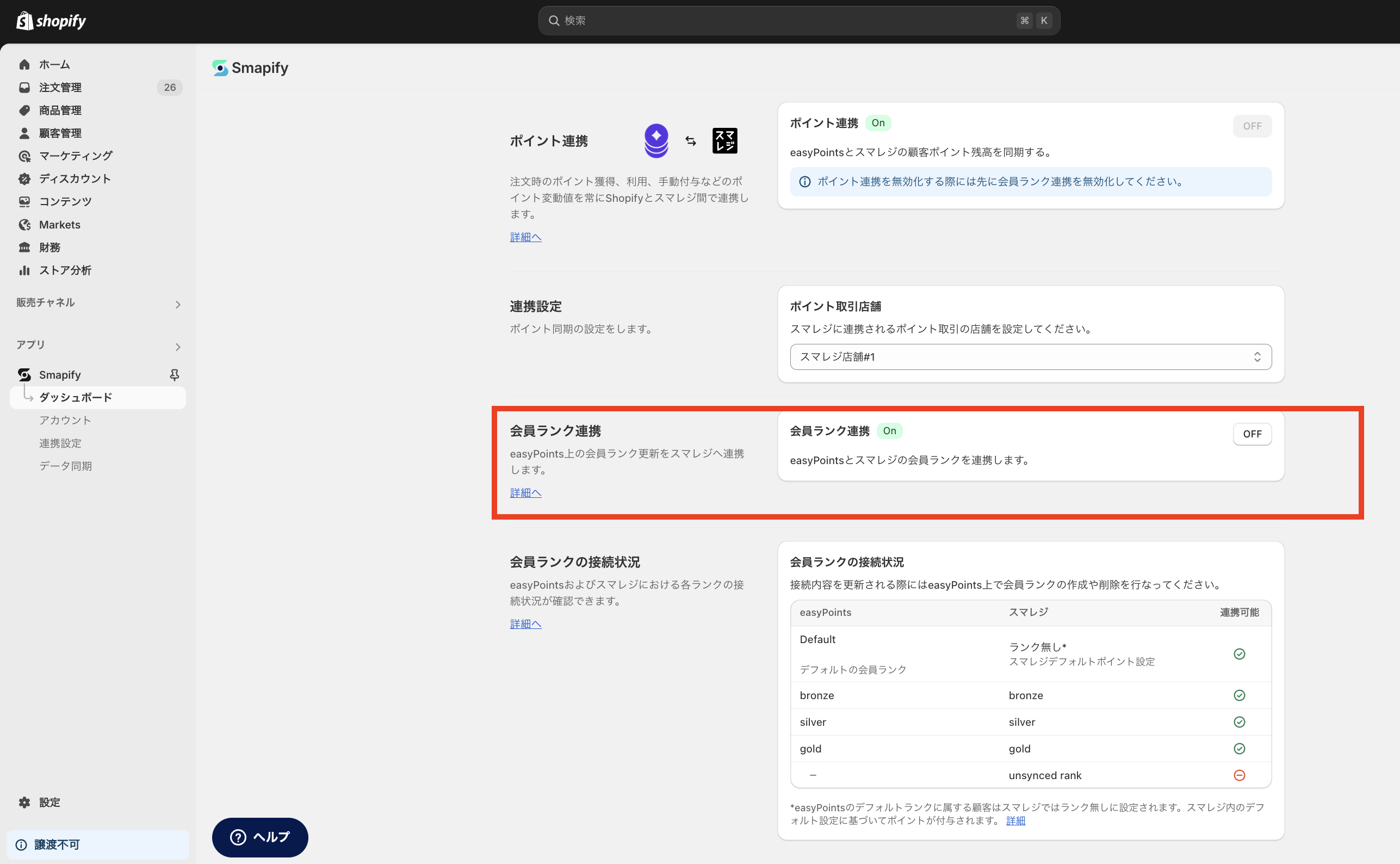Turn off 会員ランク連携 with OFF button
Screen dimensions: 1400x864
point(1252,434)
